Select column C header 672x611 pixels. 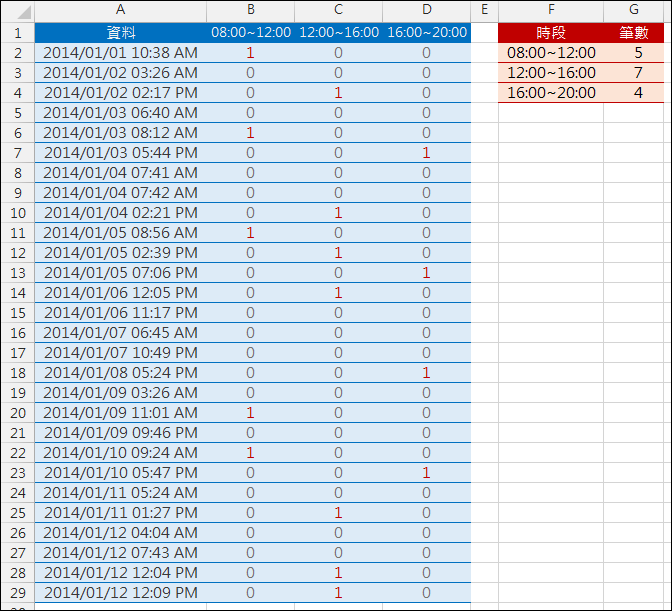(x=339, y=10)
